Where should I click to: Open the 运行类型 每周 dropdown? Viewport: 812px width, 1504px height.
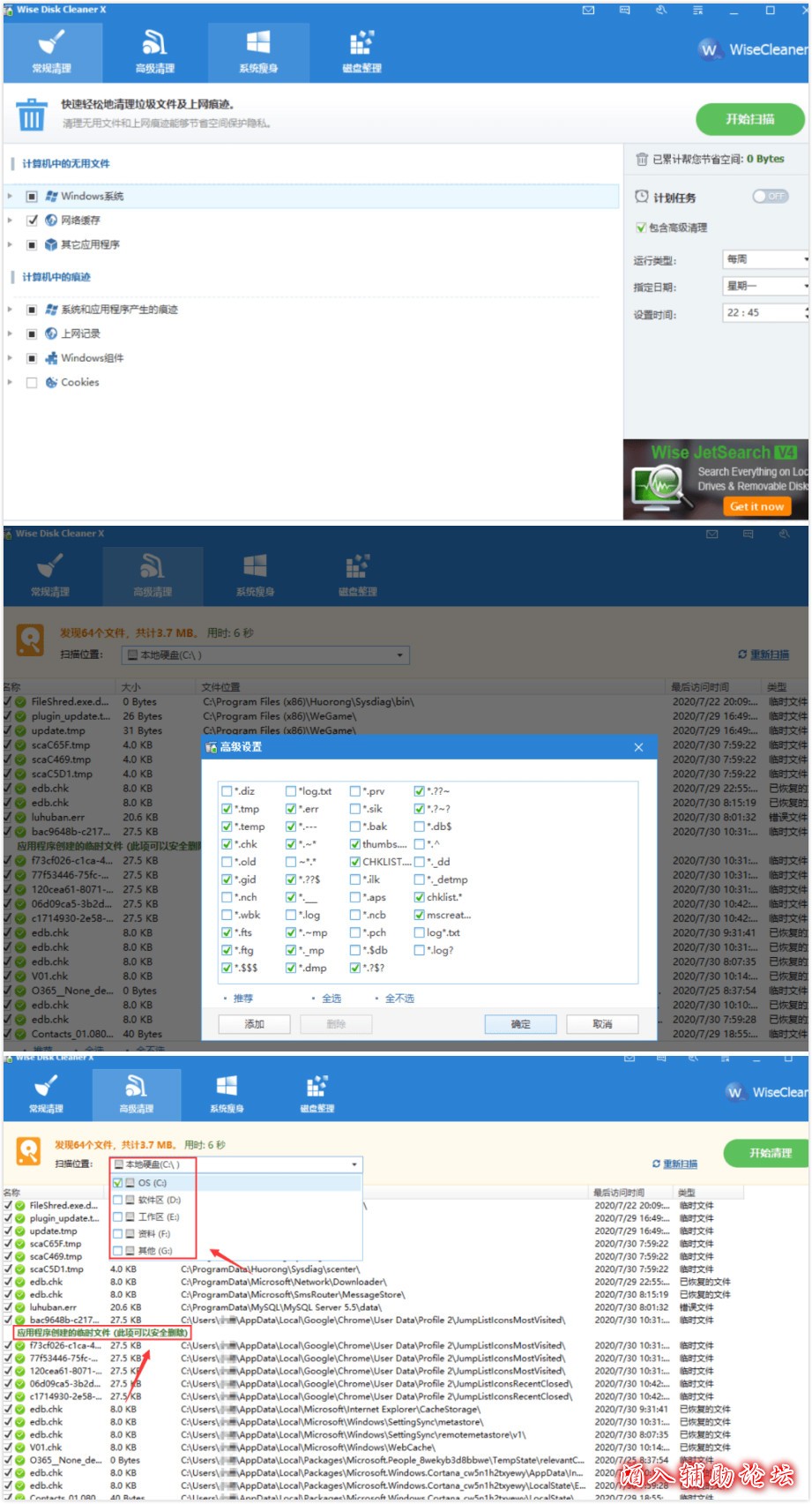765,259
